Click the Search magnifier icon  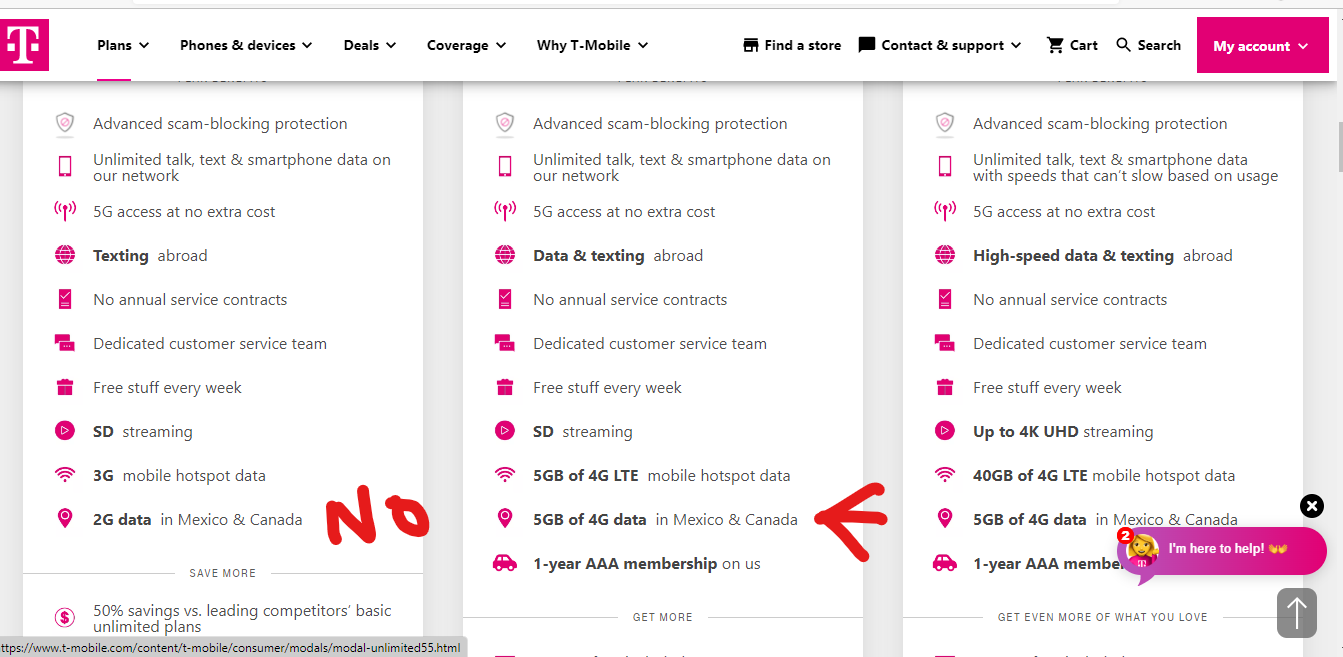pos(1124,45)
